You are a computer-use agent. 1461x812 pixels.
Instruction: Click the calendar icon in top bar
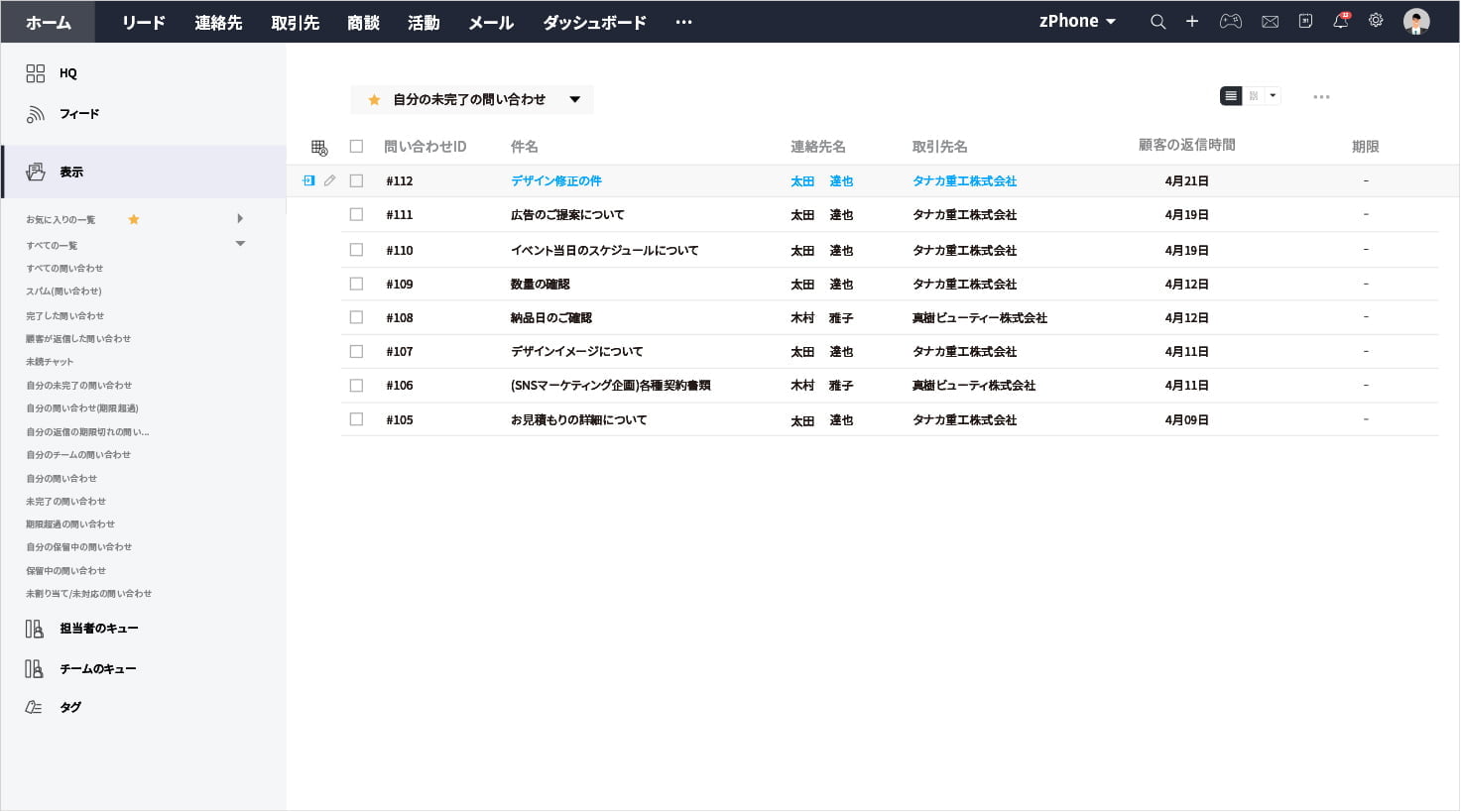(1305, 22)
